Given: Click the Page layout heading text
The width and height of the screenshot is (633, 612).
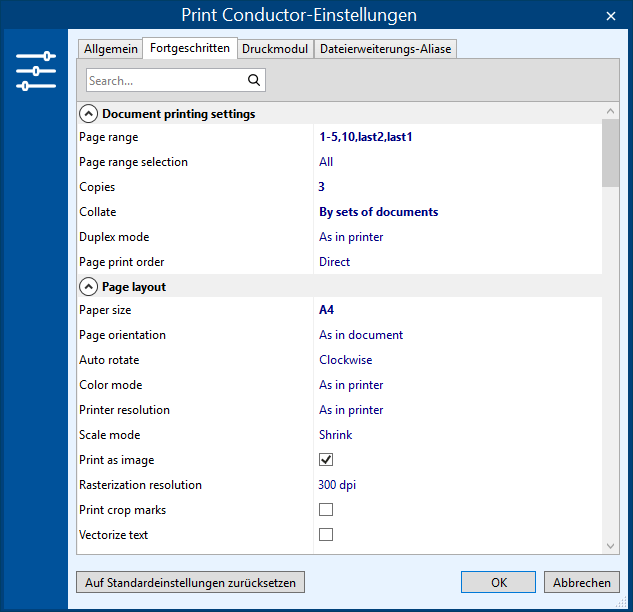Looking at the screenshot, I should coord(134,287).
